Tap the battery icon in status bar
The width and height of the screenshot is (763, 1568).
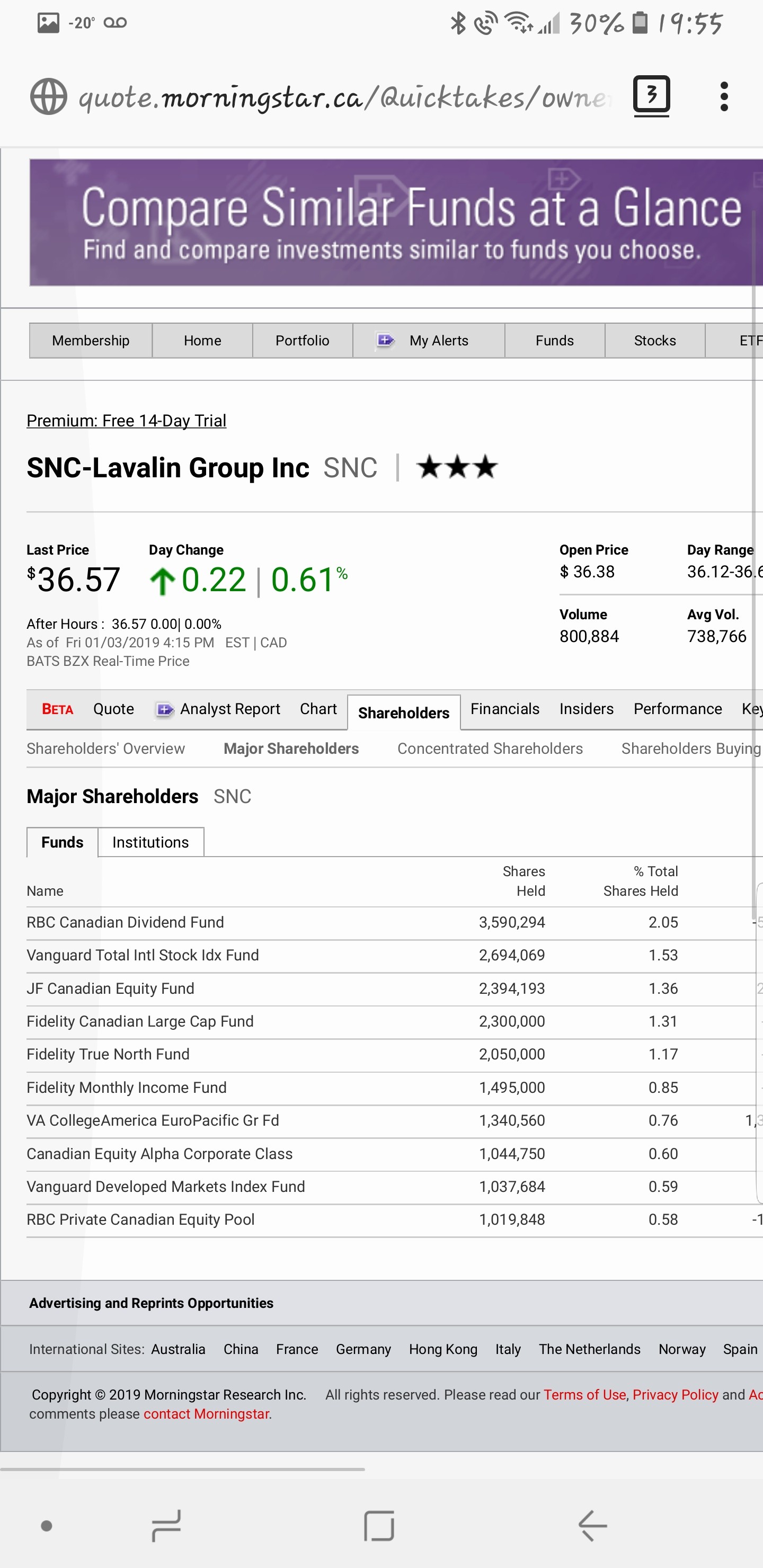(x=640, y=23)
